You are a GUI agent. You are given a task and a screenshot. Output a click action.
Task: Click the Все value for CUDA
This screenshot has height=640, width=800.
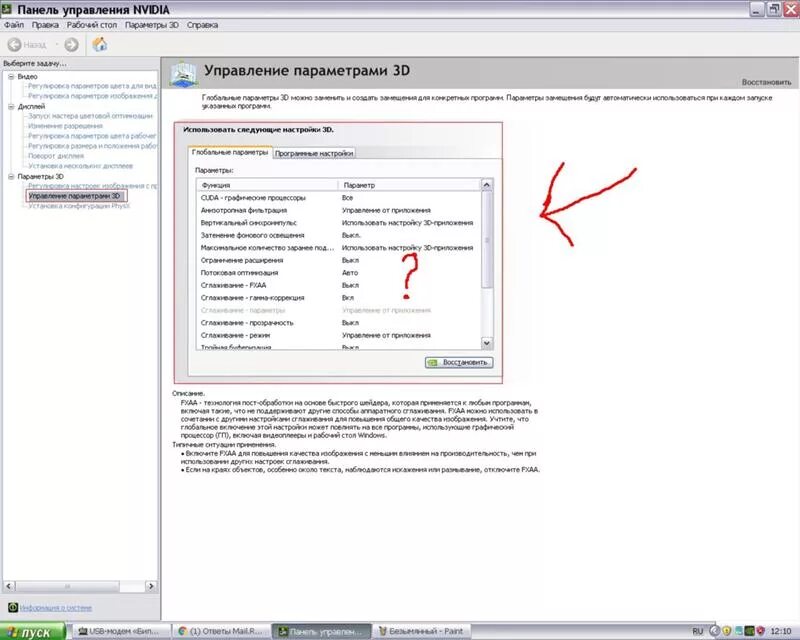click(x=347, y=198)
